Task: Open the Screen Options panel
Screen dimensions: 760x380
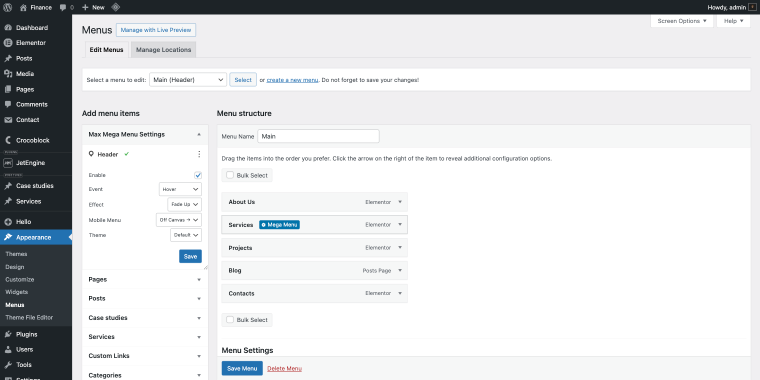Action: [x=682, y=21]
